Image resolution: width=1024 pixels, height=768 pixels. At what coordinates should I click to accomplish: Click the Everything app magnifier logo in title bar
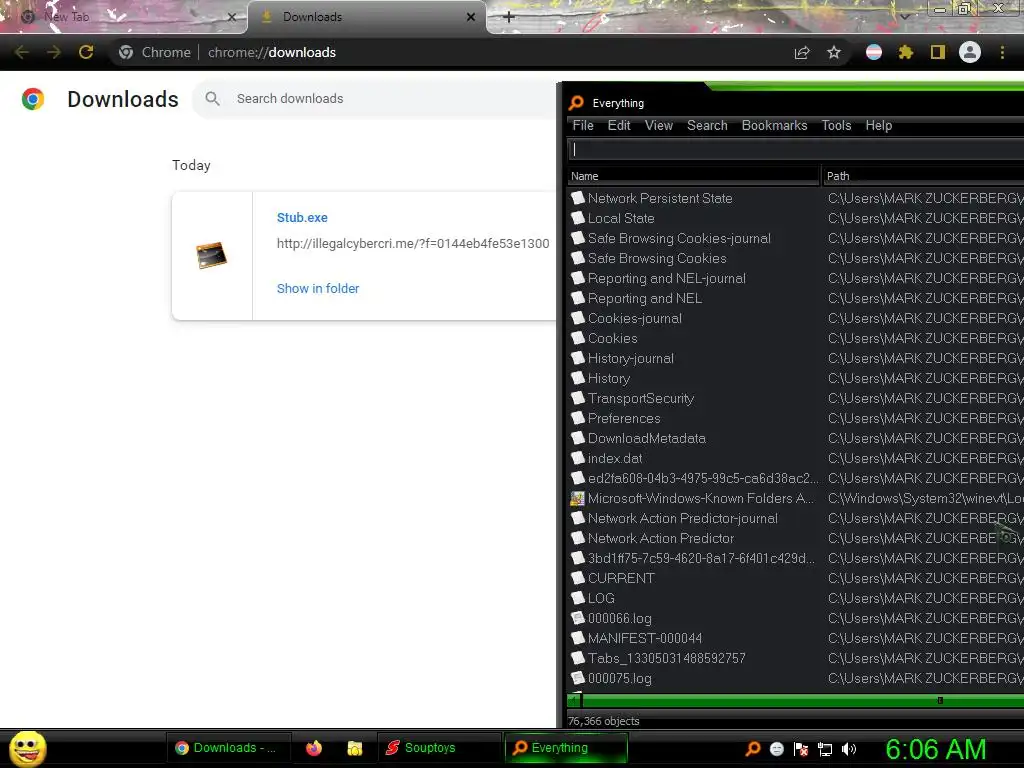click(x=576, y=103)
